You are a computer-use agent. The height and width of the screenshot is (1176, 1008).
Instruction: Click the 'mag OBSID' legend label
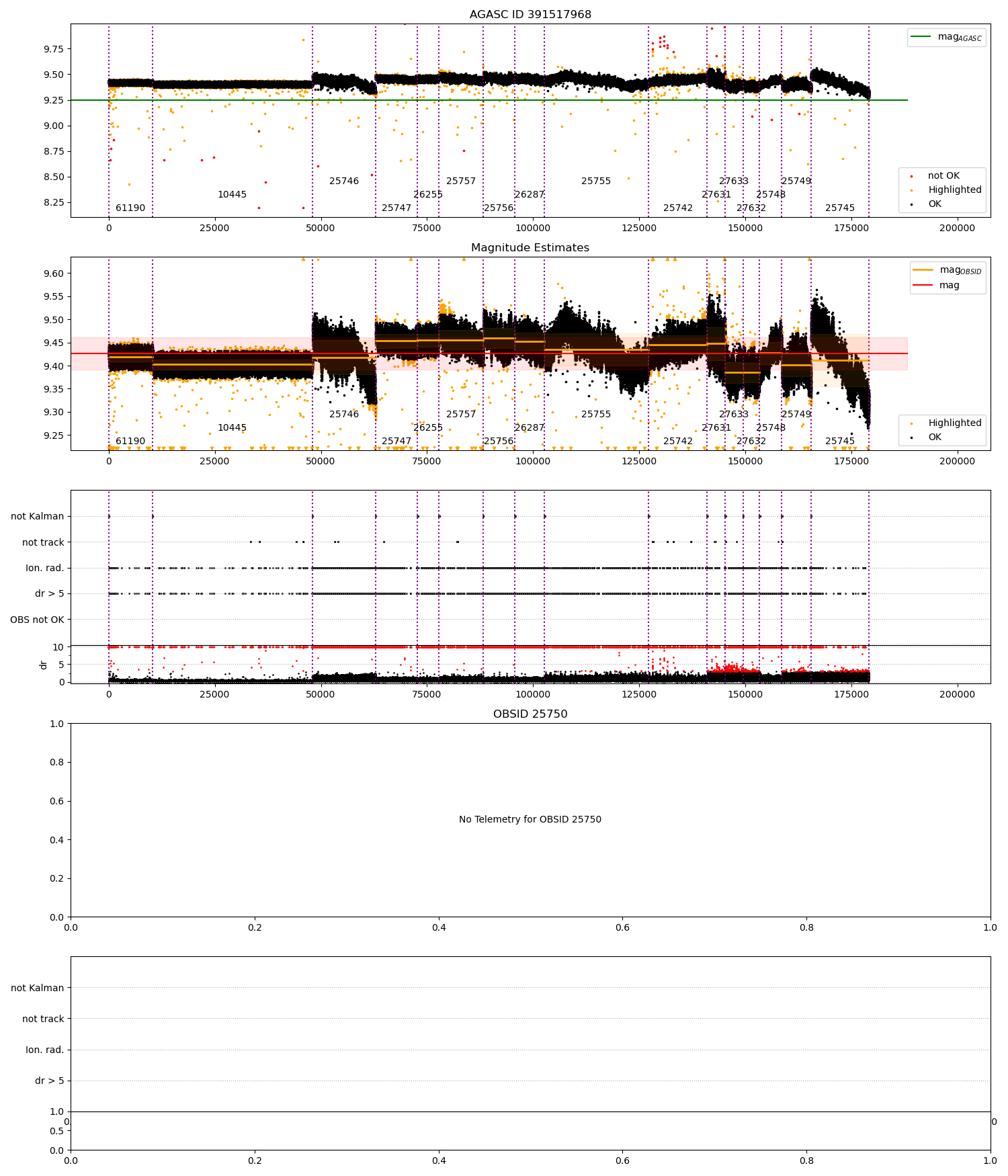[x=961, y=270]
